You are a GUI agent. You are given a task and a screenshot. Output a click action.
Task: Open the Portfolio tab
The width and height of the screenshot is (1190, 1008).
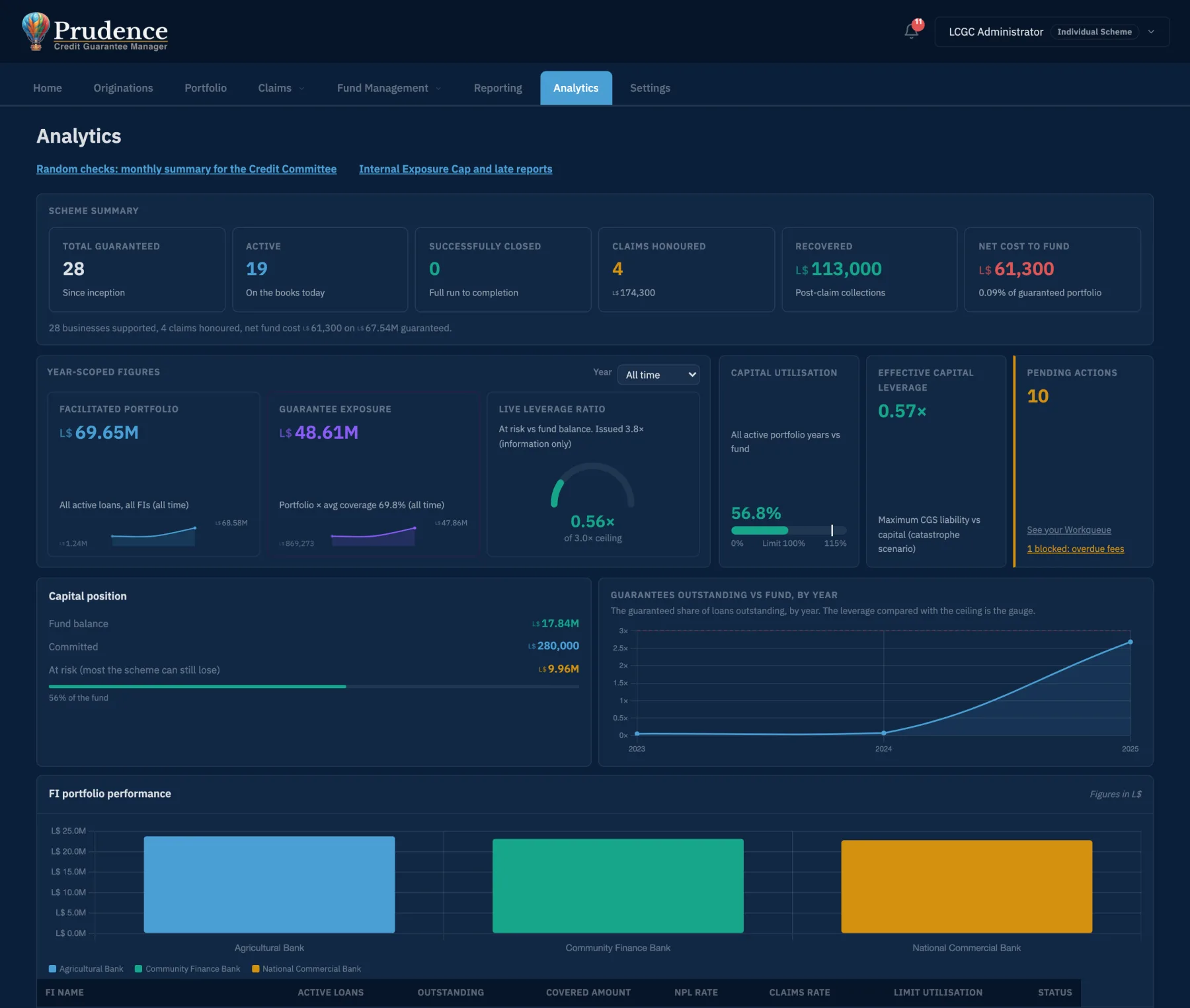pyautogui.click(x=206, y=88)
